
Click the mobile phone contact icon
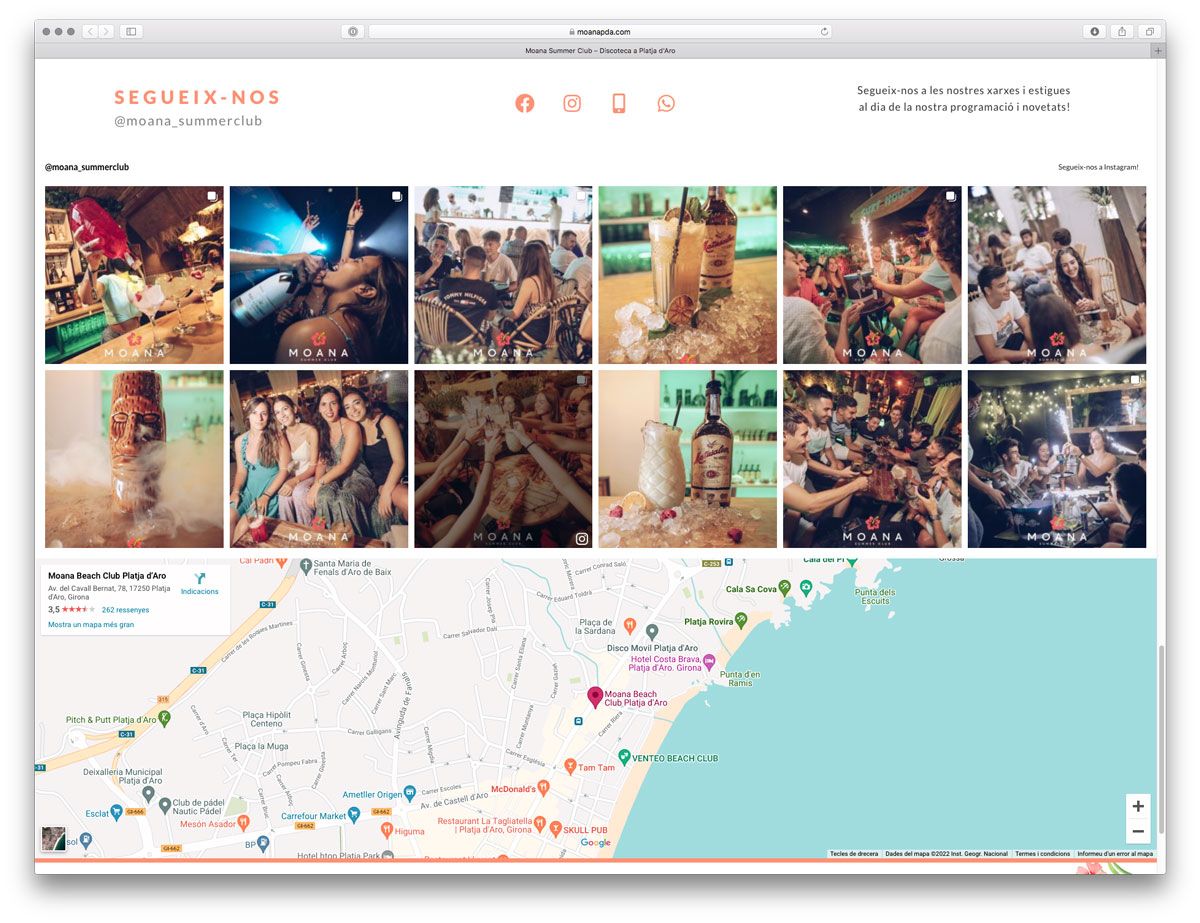[619, 103]
